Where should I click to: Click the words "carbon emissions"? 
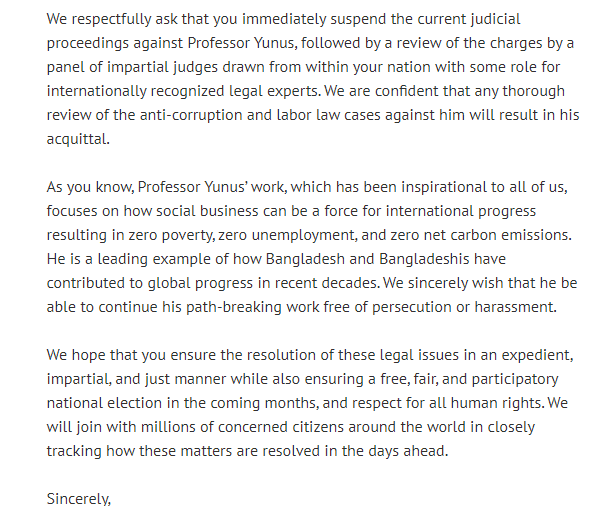click(511, 235)
